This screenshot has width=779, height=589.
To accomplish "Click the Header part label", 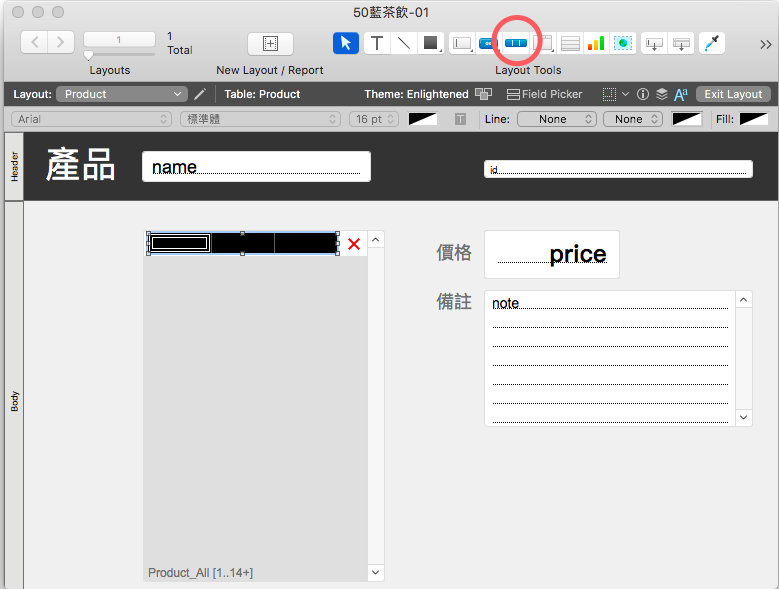I will pyautogui.click(x=14, y=166).
